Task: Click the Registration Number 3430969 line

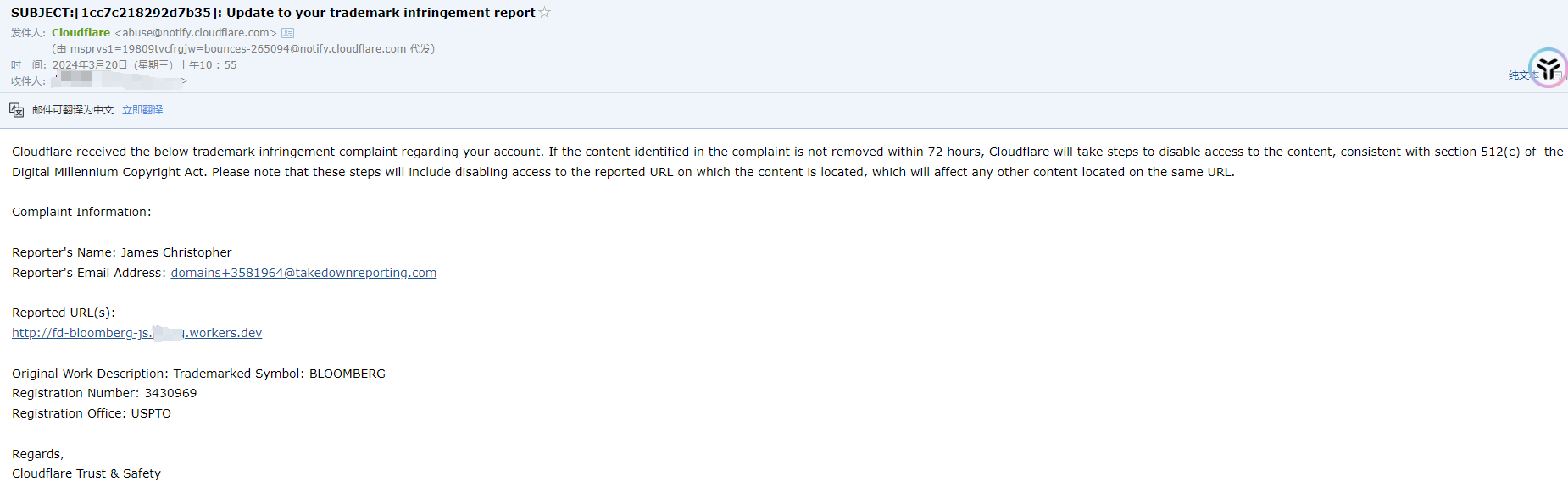Action: coord(104,393)
